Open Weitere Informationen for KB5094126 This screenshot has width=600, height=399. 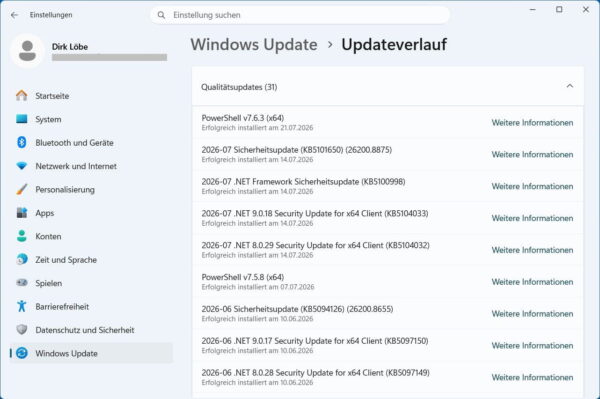[532, 314]
